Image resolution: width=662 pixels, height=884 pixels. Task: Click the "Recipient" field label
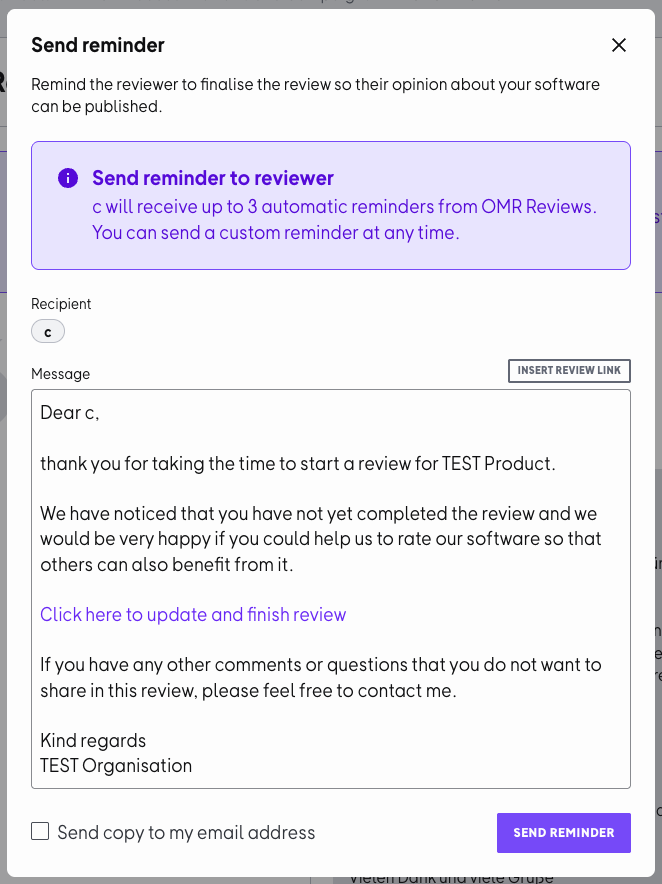[x=61, y=304]
